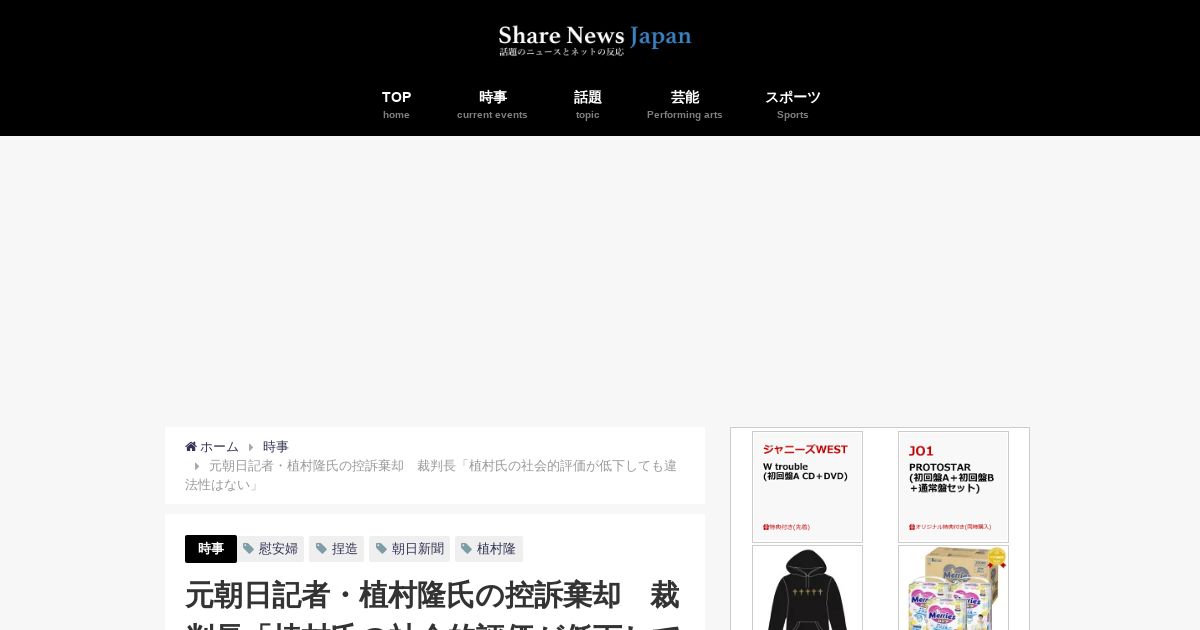This screenshot has width=1200, height=630.
Task: Open the TOP home menu item
Action: (396, 104)
